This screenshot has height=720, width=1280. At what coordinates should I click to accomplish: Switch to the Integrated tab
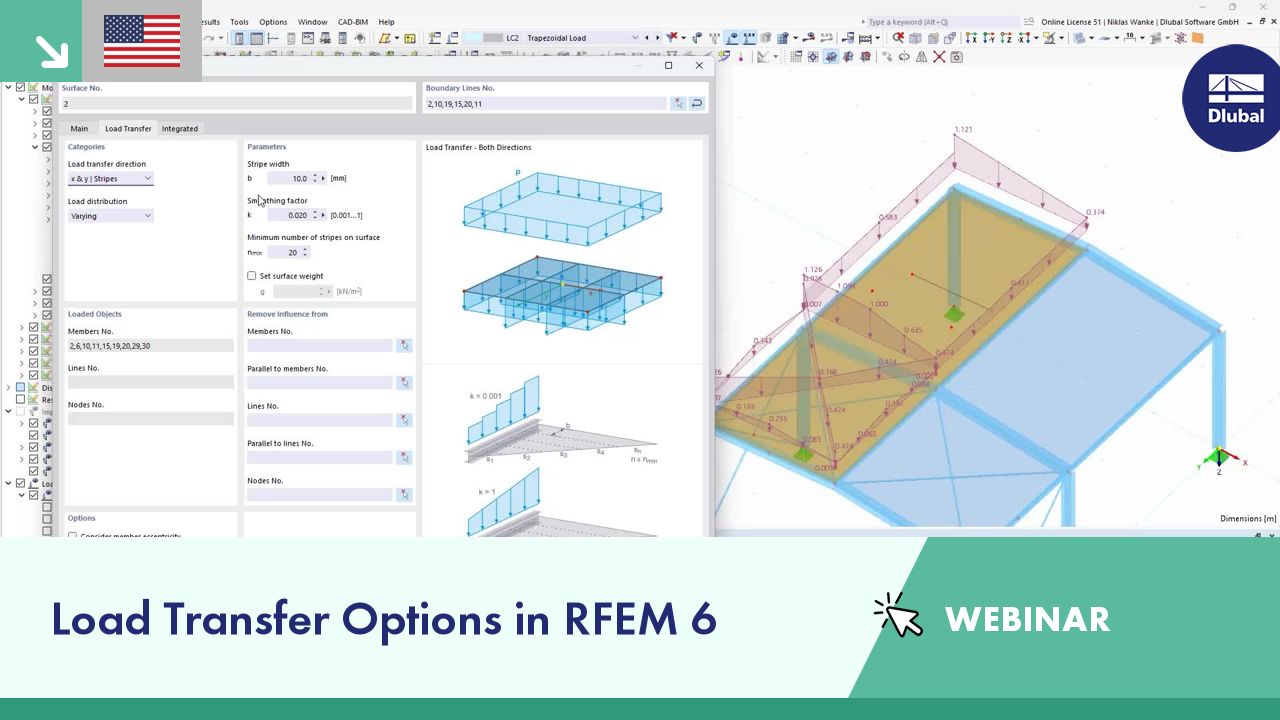click(180, 128)
